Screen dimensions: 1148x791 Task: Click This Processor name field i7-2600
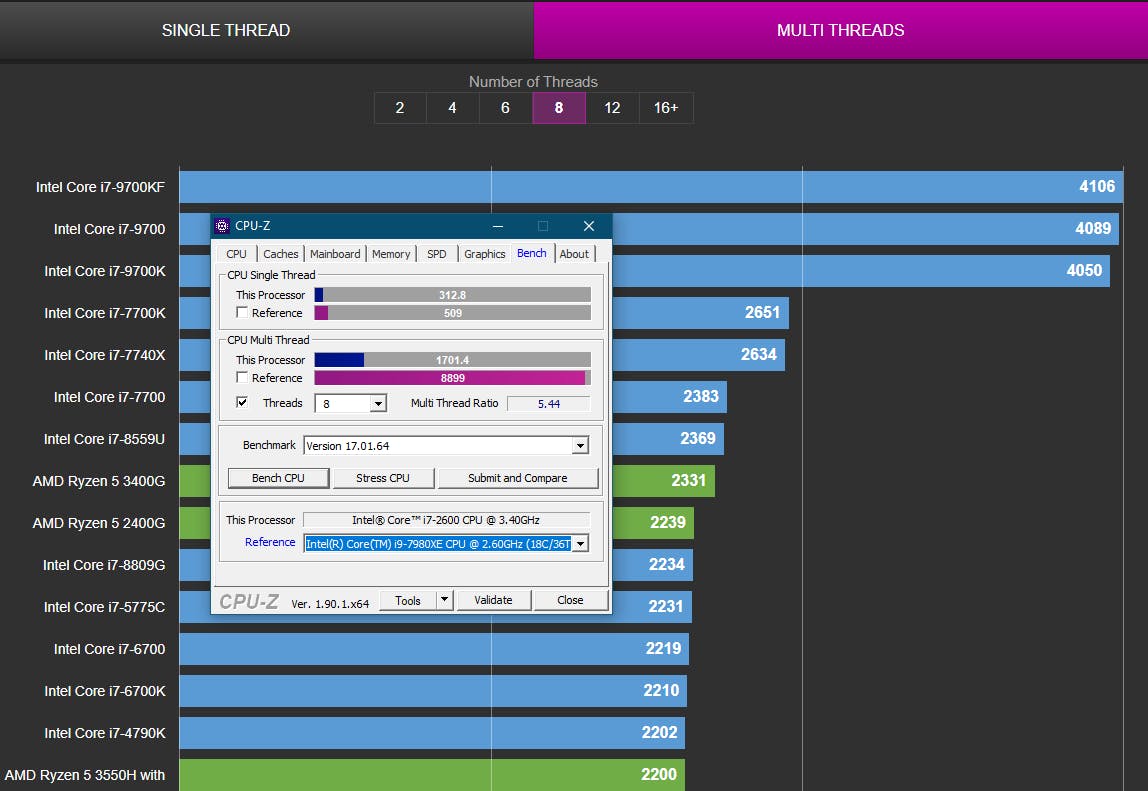(x=446, y=520)
